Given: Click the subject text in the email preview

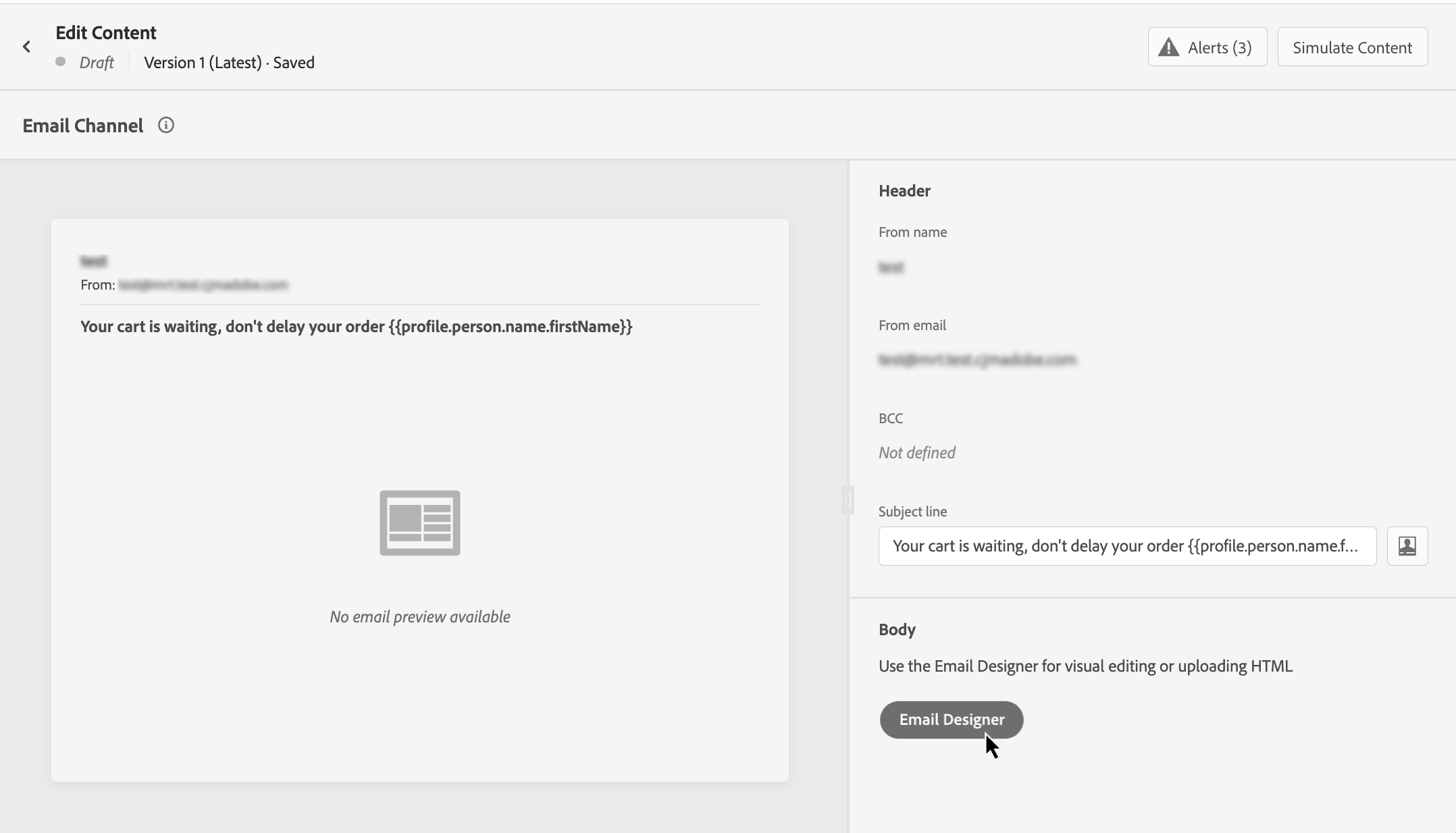Looking at the screenshot, I should (x=356, y=327).
